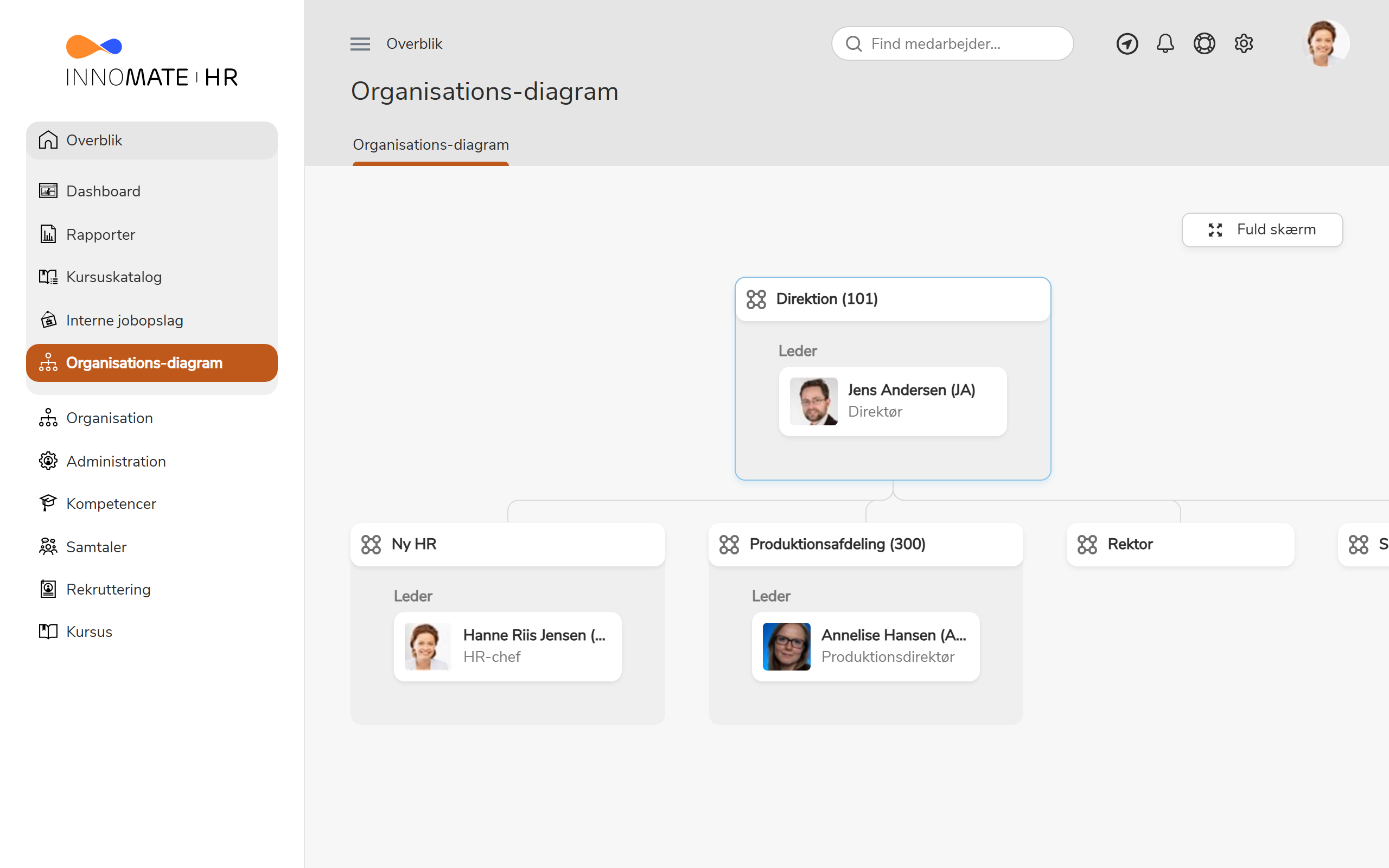Click the Produktionsdirektør job title text
This screenshot has width=1389, height=868.
tap(888, 657)
